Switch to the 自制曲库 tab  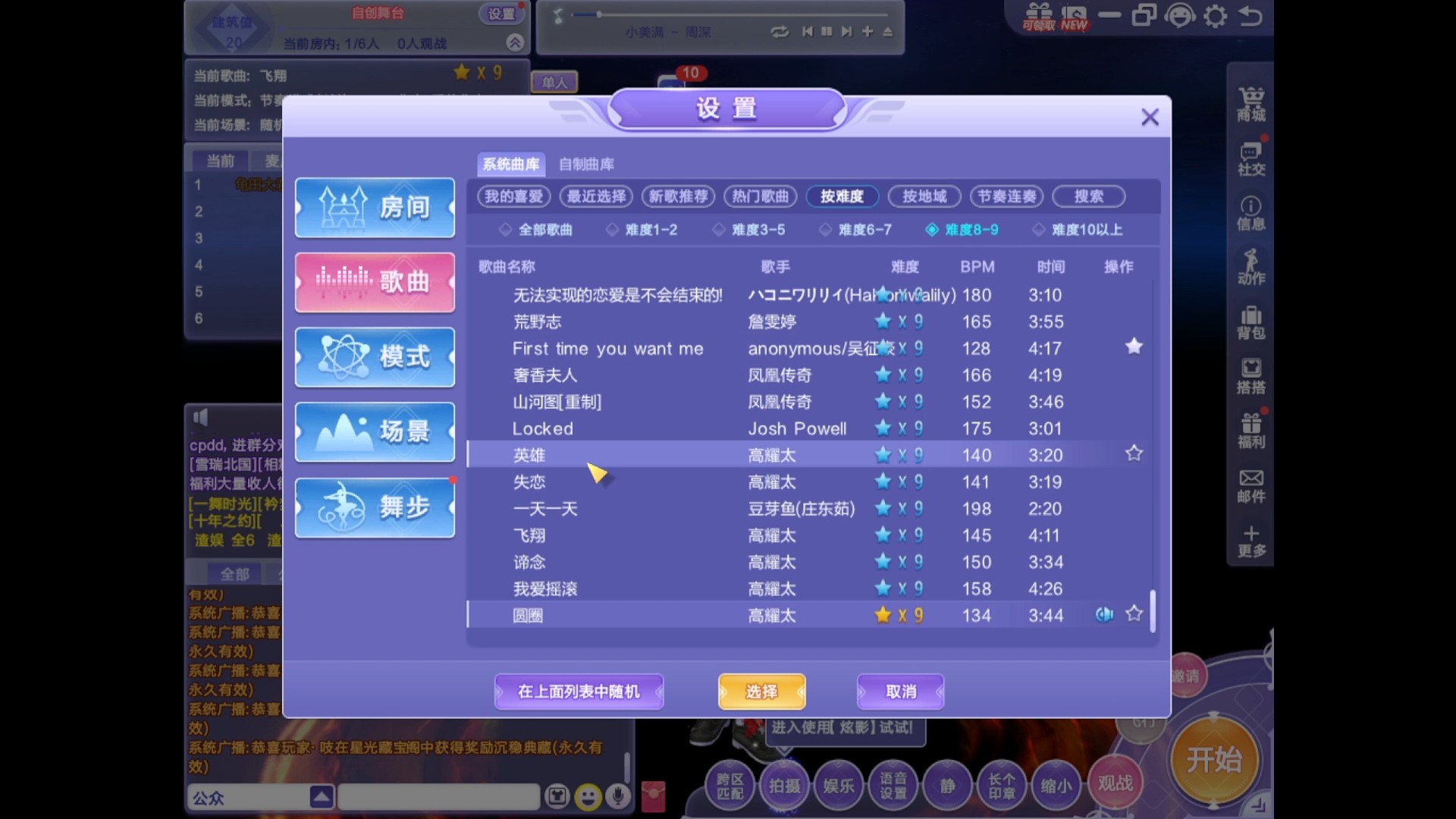(586, 165)
